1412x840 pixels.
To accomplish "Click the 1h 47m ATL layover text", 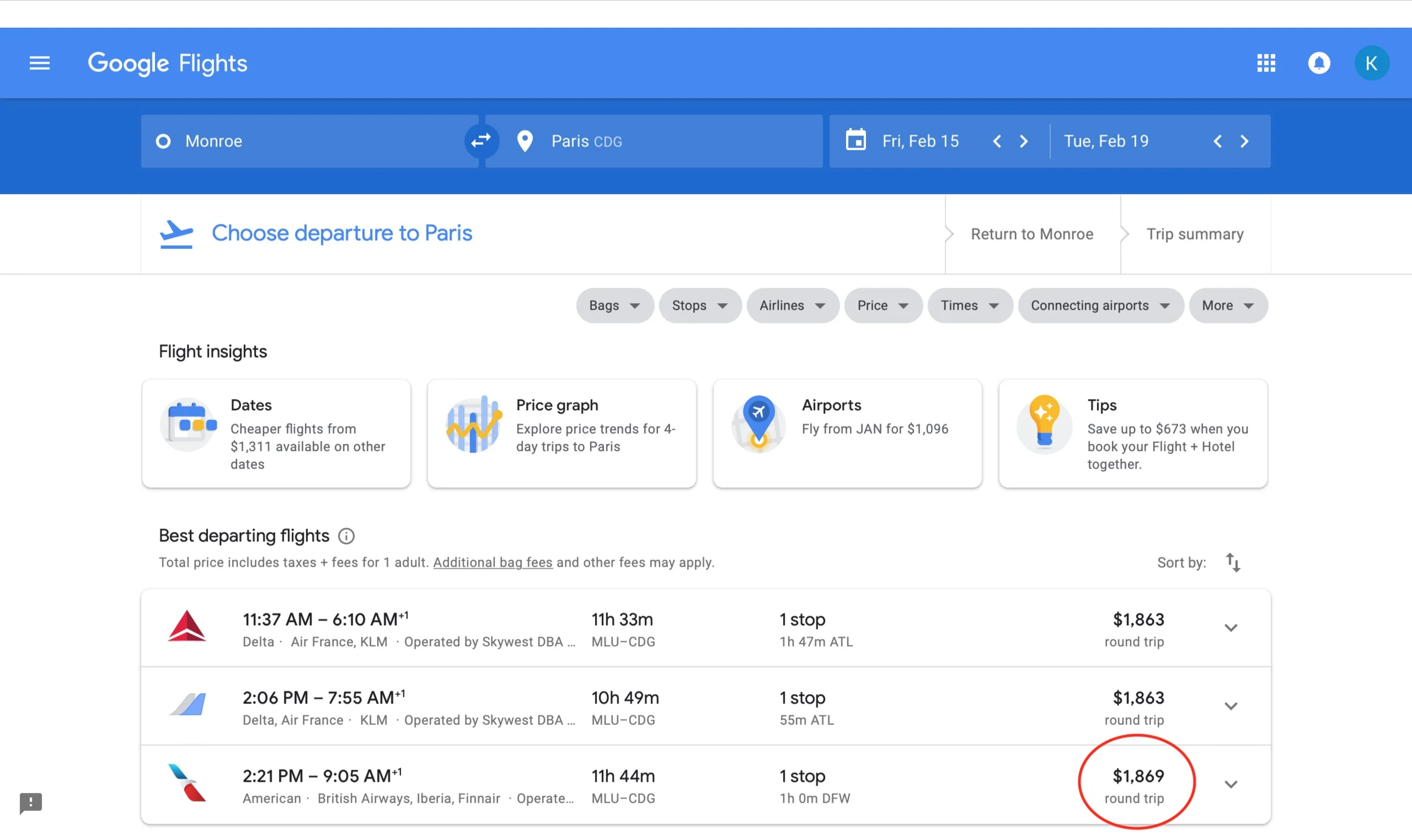I will 816,641.
